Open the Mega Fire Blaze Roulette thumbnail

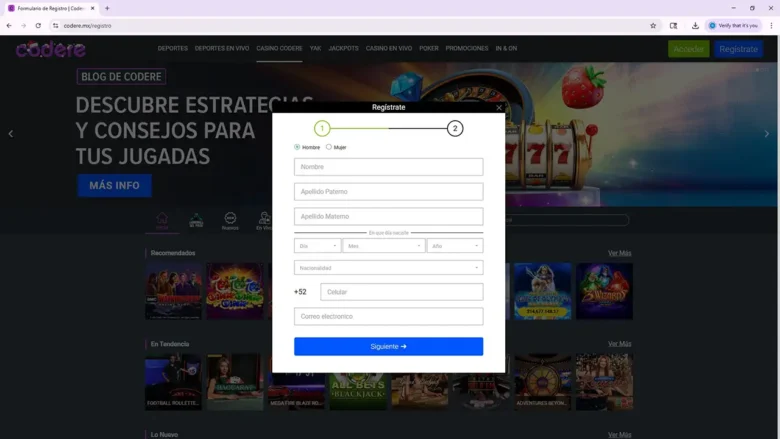point(295,391)
